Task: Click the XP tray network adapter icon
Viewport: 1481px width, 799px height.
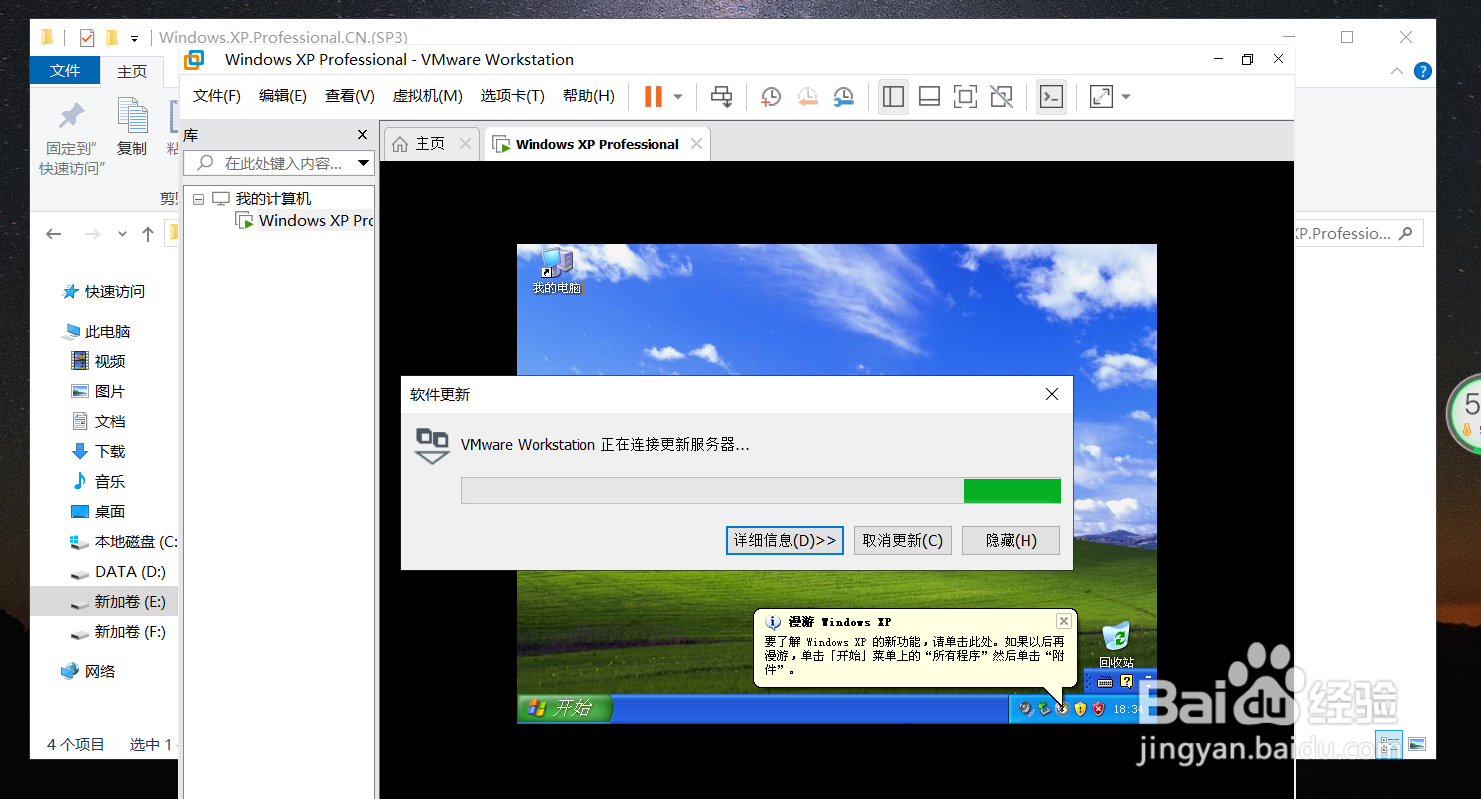Action: coord(1043,709)
